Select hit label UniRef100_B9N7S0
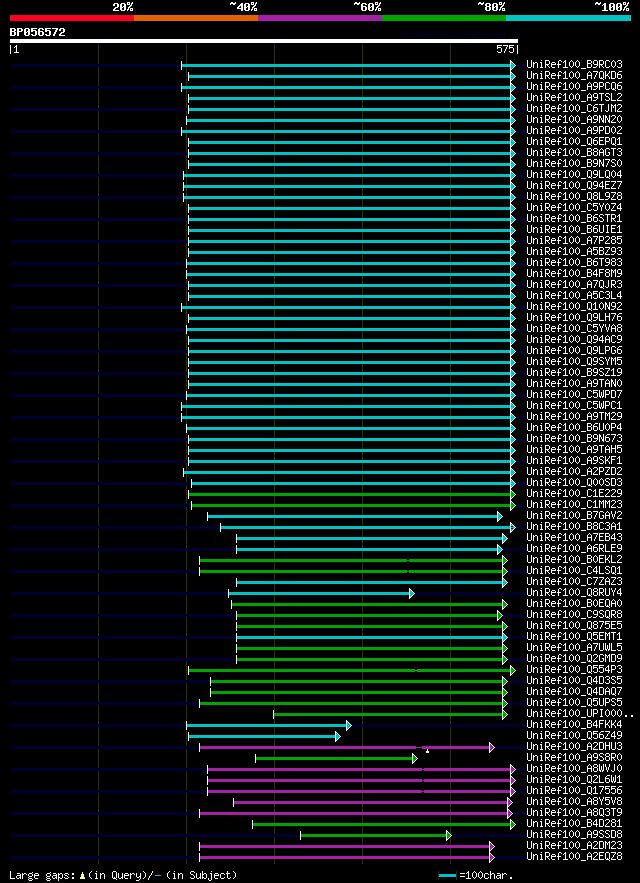Image resolution: width=640 pixels, height=883 pixels. 574,164
